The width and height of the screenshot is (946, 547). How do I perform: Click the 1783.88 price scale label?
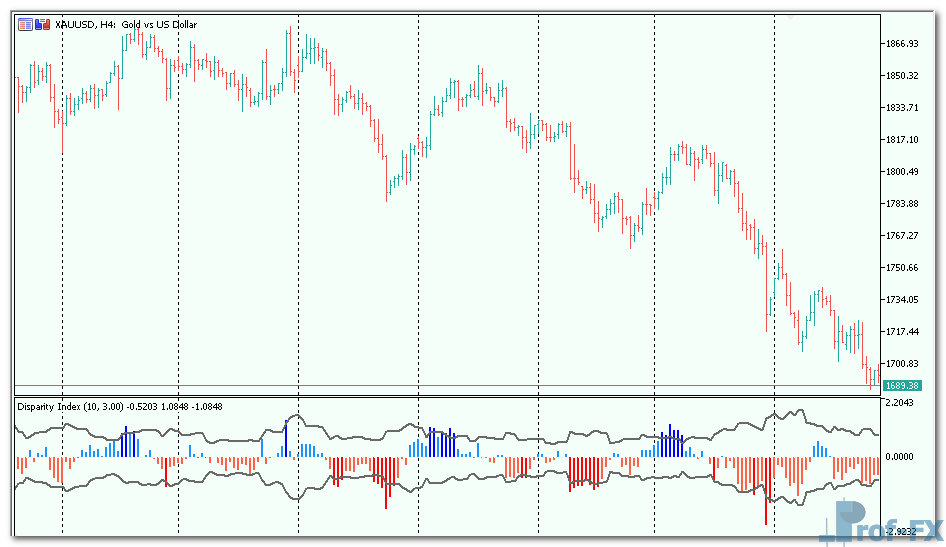pos(901,204)
